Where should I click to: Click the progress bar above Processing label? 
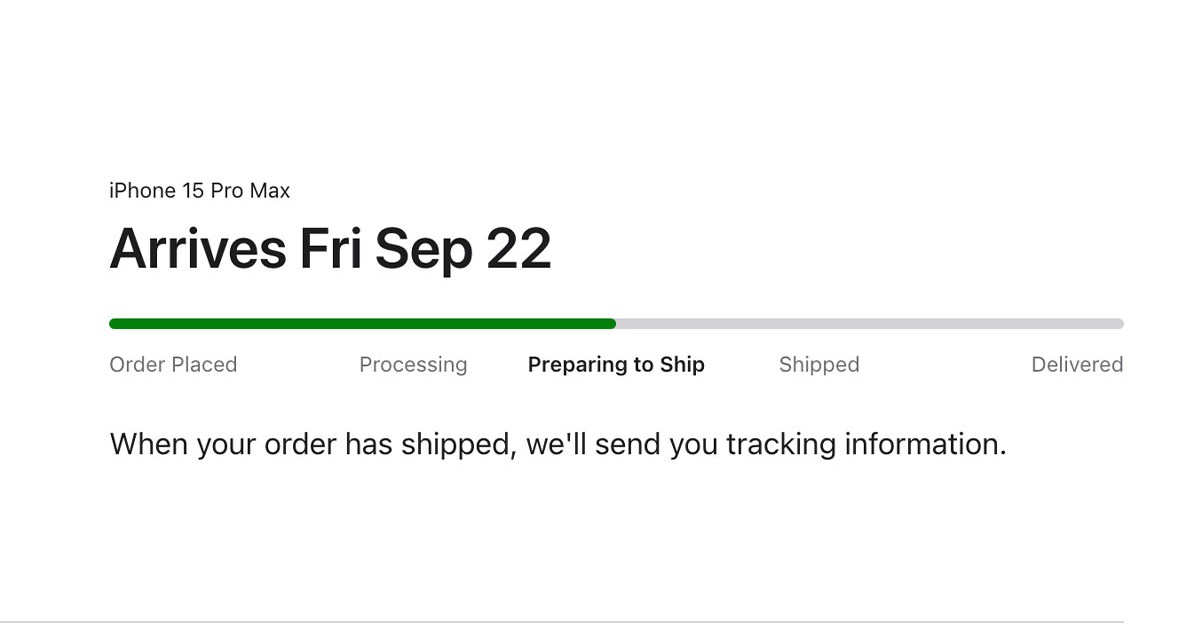click(x=413, y=322)
